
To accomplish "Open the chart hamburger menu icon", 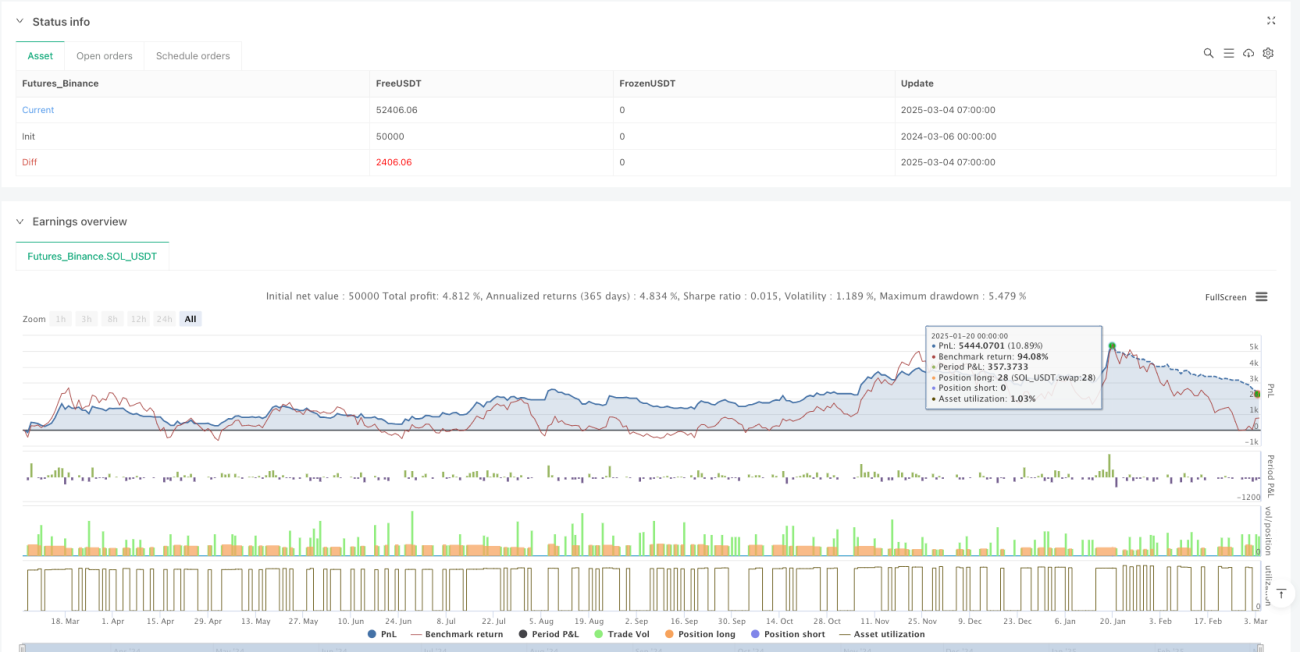I will pos(1261,297).
